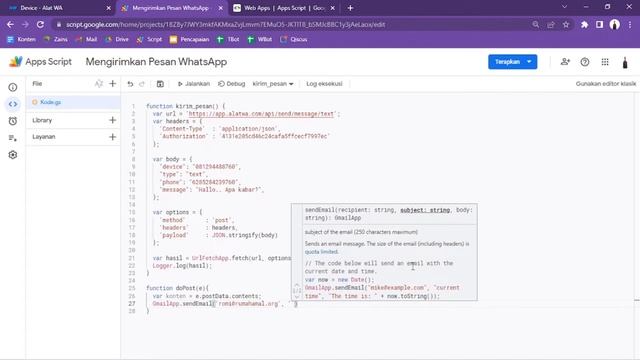The height and width of the screenshot is (360, 640).
Task: Open a new browser tab
Action: 350,8
